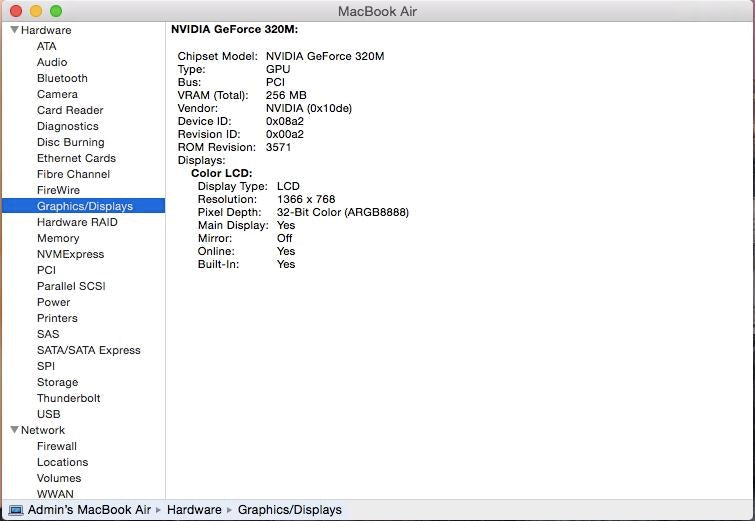Click the Vendor value NVIDIA (0x10de)
755x521 pixels.
[x=309, y=108]
